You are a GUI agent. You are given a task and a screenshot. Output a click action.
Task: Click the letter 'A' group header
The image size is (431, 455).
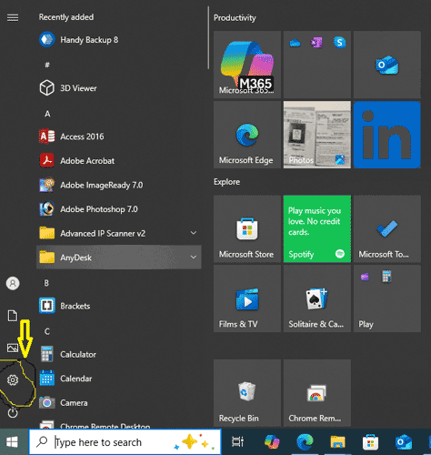pos(47,114)
